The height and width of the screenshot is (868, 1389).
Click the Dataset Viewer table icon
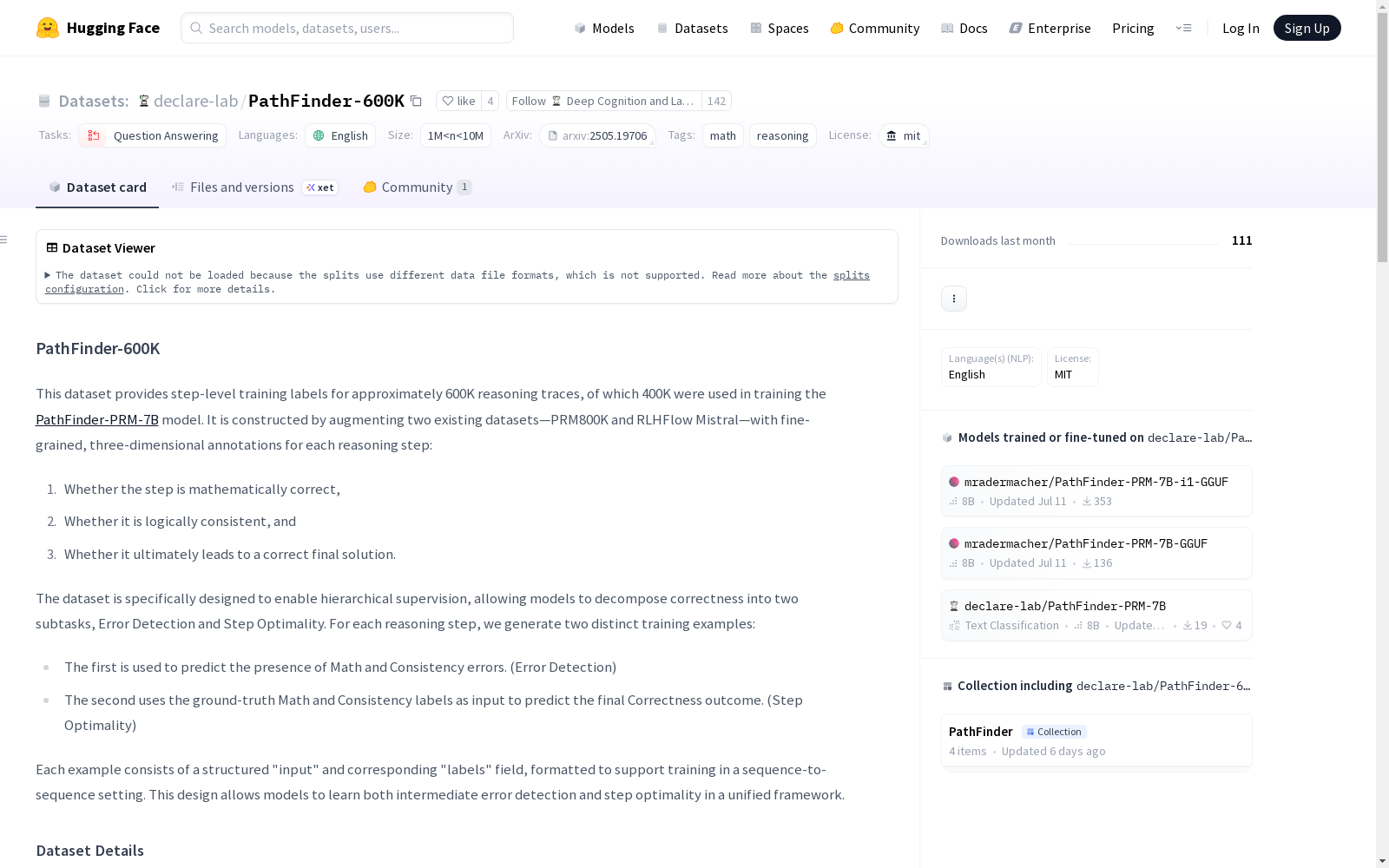(52, 248)
